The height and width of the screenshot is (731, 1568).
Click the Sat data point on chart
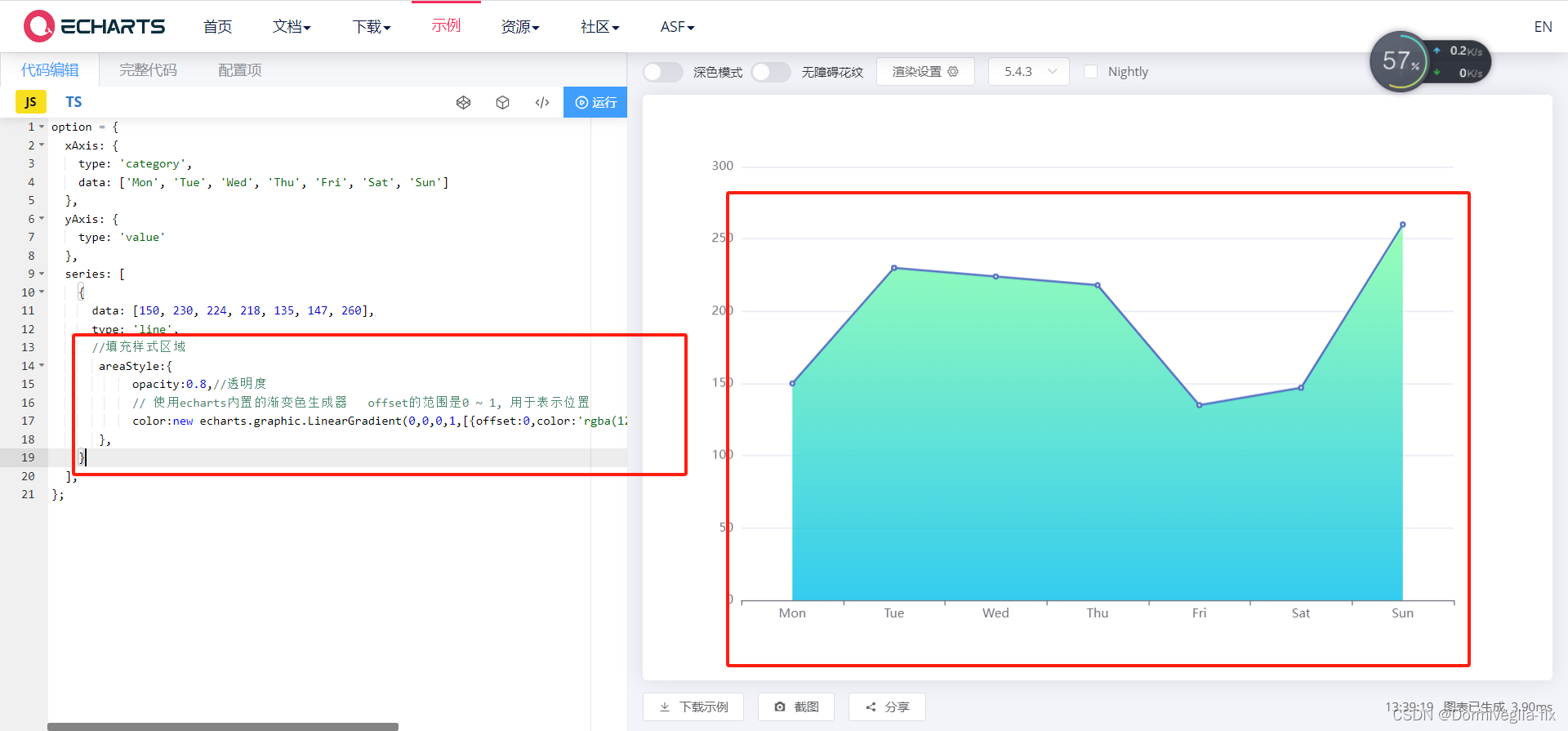tap(1301, 388)
